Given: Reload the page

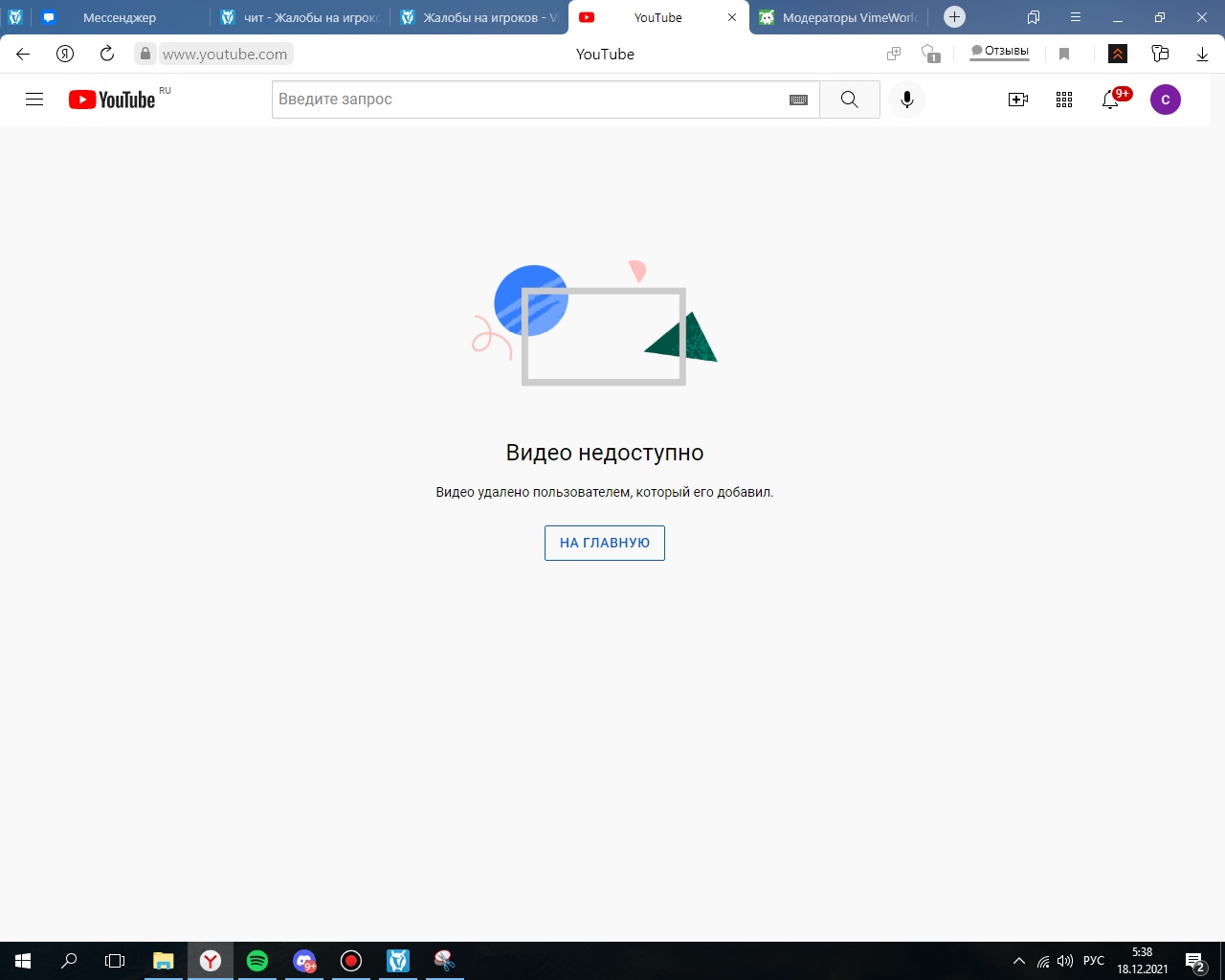Looking at the screenshot, I should pos(107,54).
